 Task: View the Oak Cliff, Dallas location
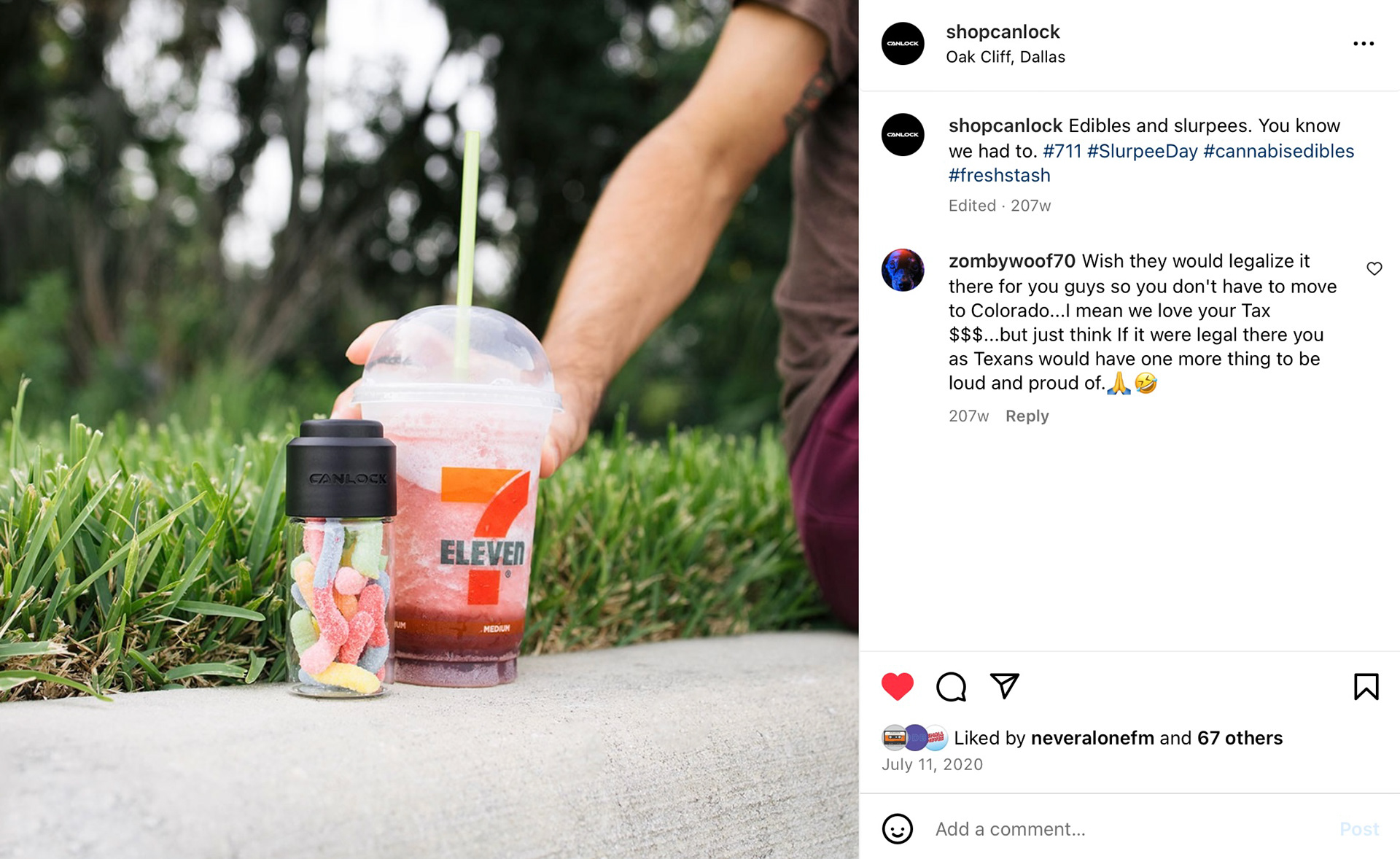pyautogui.click(x=1005, y=57)
